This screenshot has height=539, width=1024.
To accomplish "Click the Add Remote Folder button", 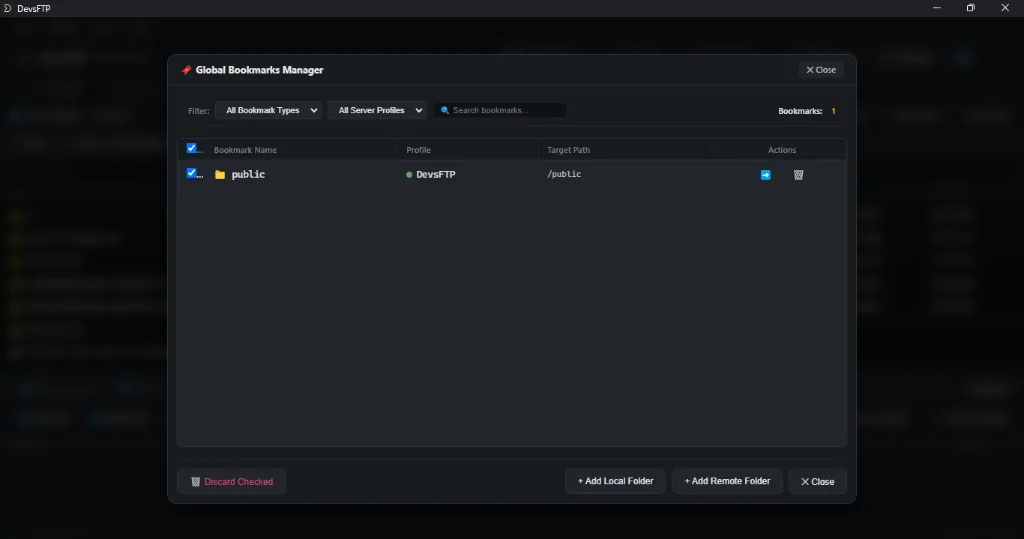I will tap(727, 481).
